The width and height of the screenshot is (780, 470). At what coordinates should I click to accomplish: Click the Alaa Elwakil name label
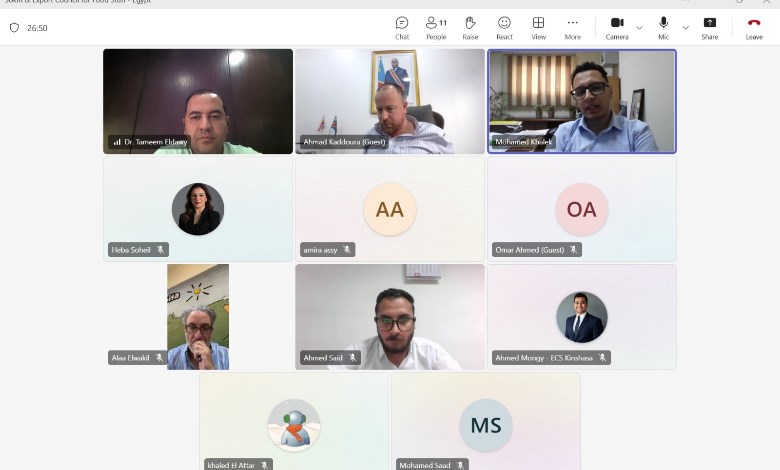[130, 358]
